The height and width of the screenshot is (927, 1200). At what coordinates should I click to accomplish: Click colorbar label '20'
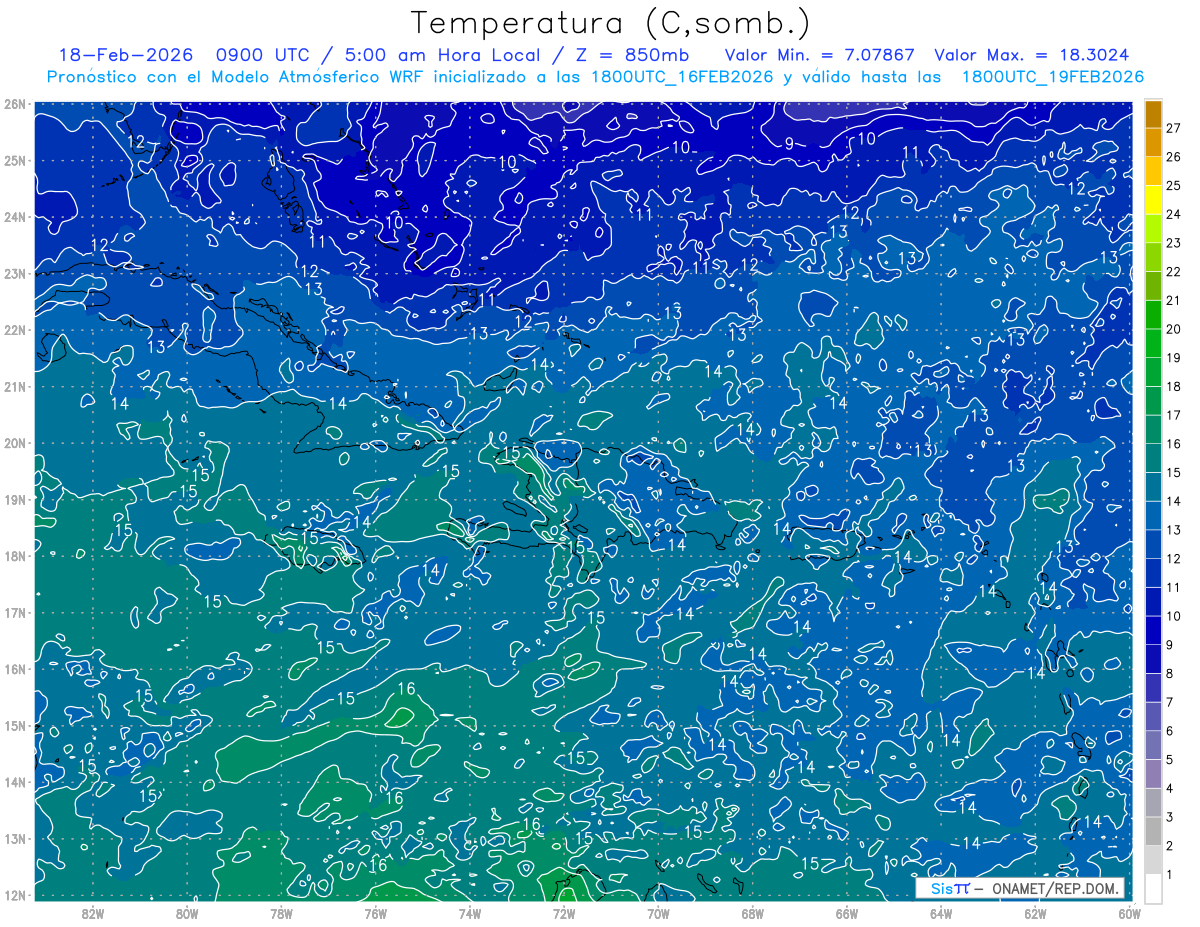1173,329
